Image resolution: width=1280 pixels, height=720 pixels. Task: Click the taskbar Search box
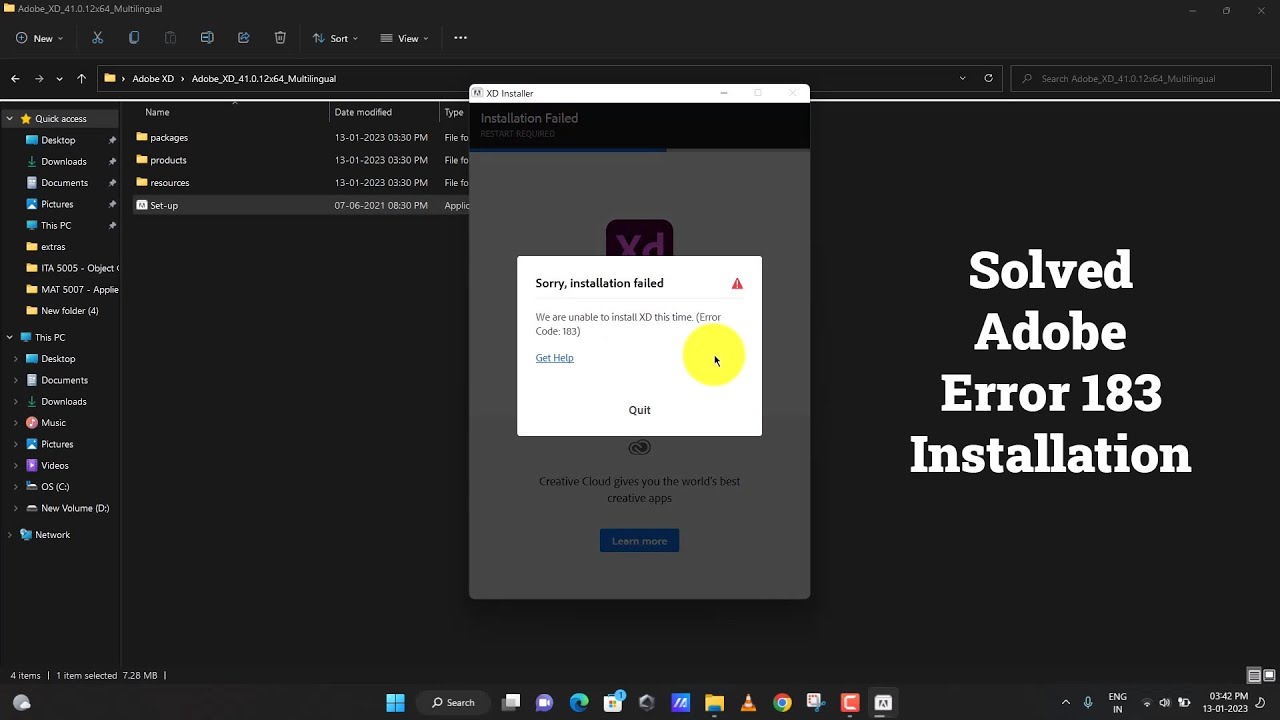(x=454, y=703)
